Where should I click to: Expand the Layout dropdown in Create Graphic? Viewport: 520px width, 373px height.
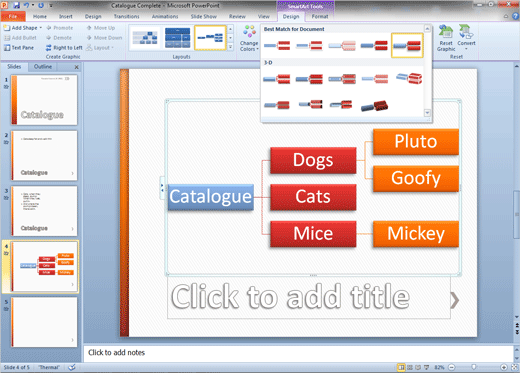coord(100,48)
